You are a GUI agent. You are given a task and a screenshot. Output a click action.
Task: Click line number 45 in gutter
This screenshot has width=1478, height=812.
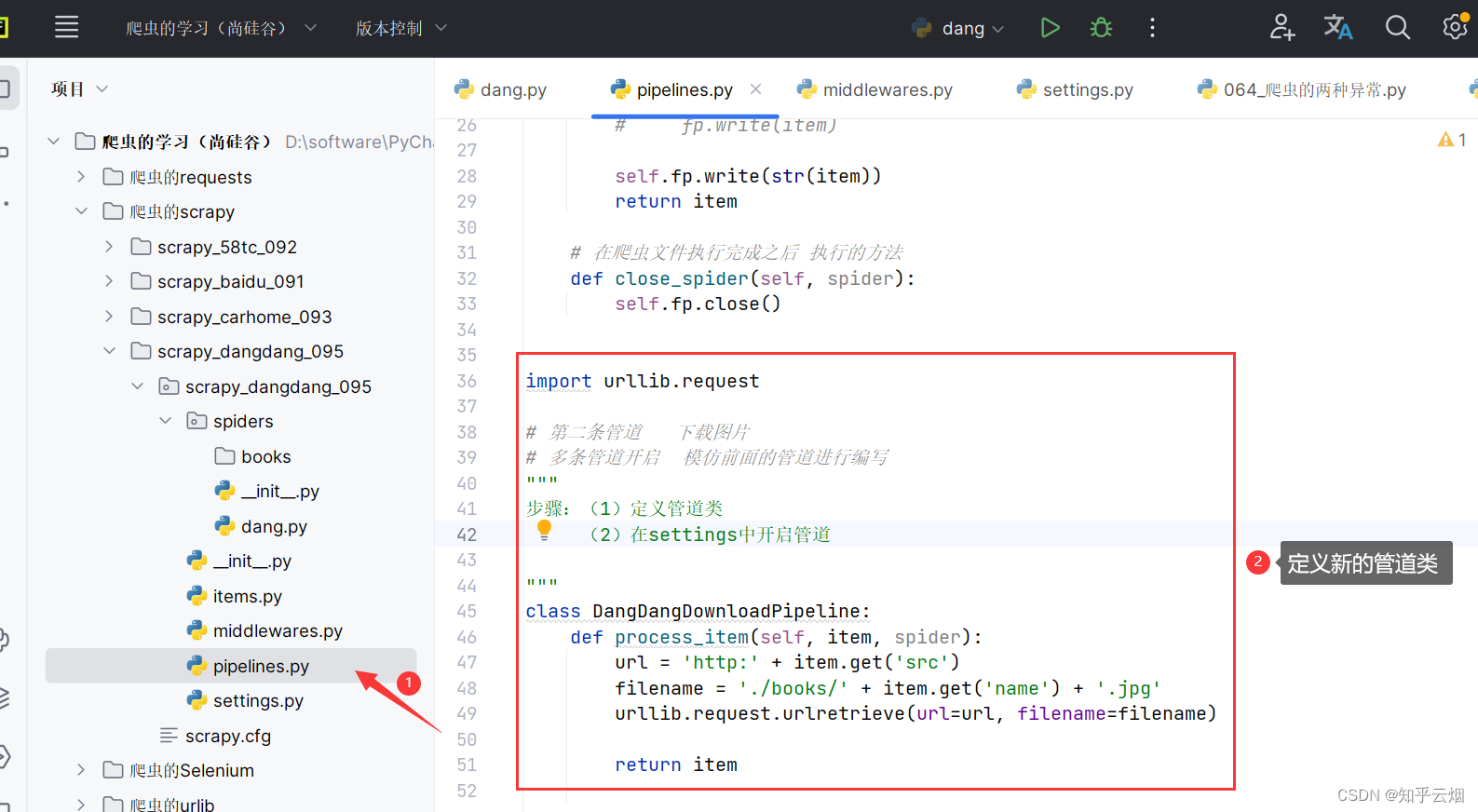pyautogui.click(x=467, y=611)
